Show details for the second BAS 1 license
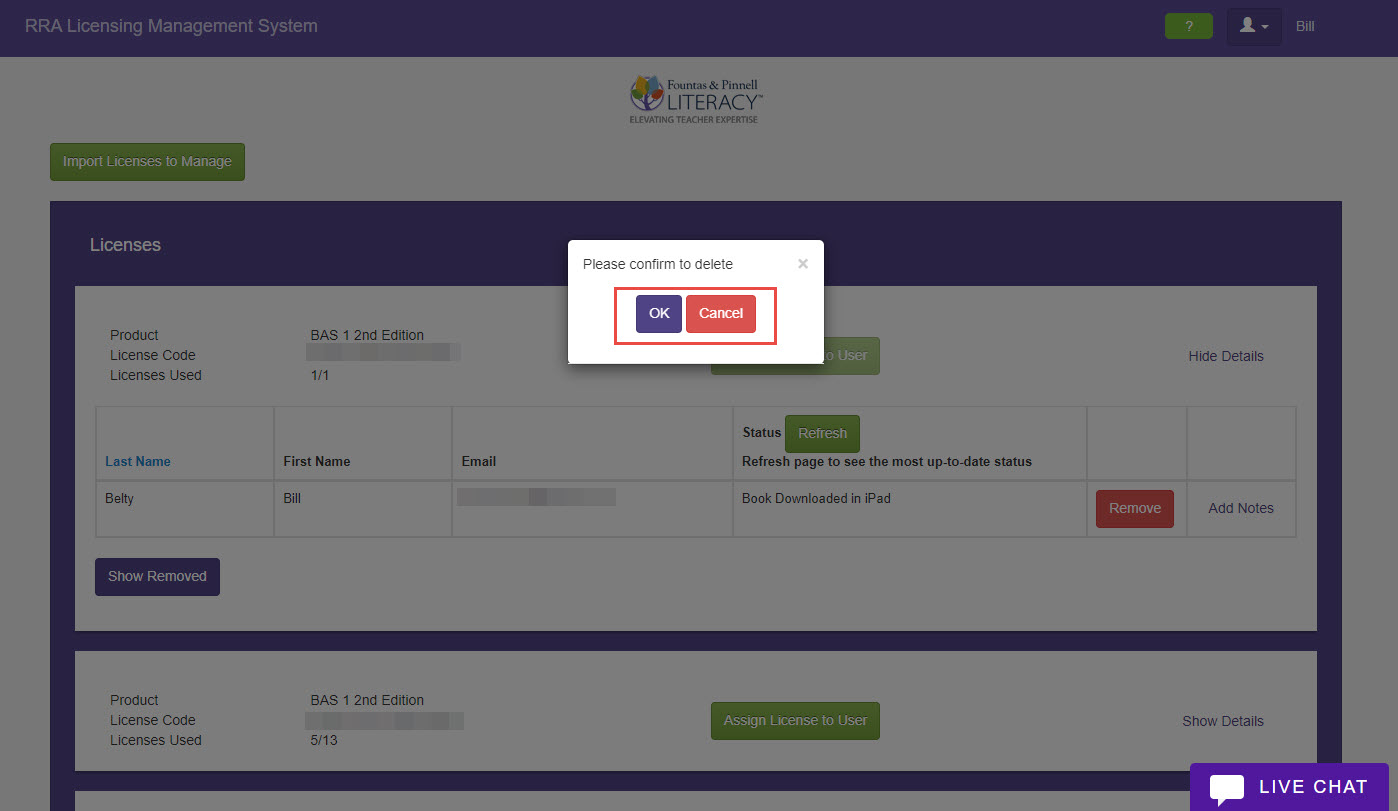Viewport: 1398px width, 811px height. tap(1223, 720)
